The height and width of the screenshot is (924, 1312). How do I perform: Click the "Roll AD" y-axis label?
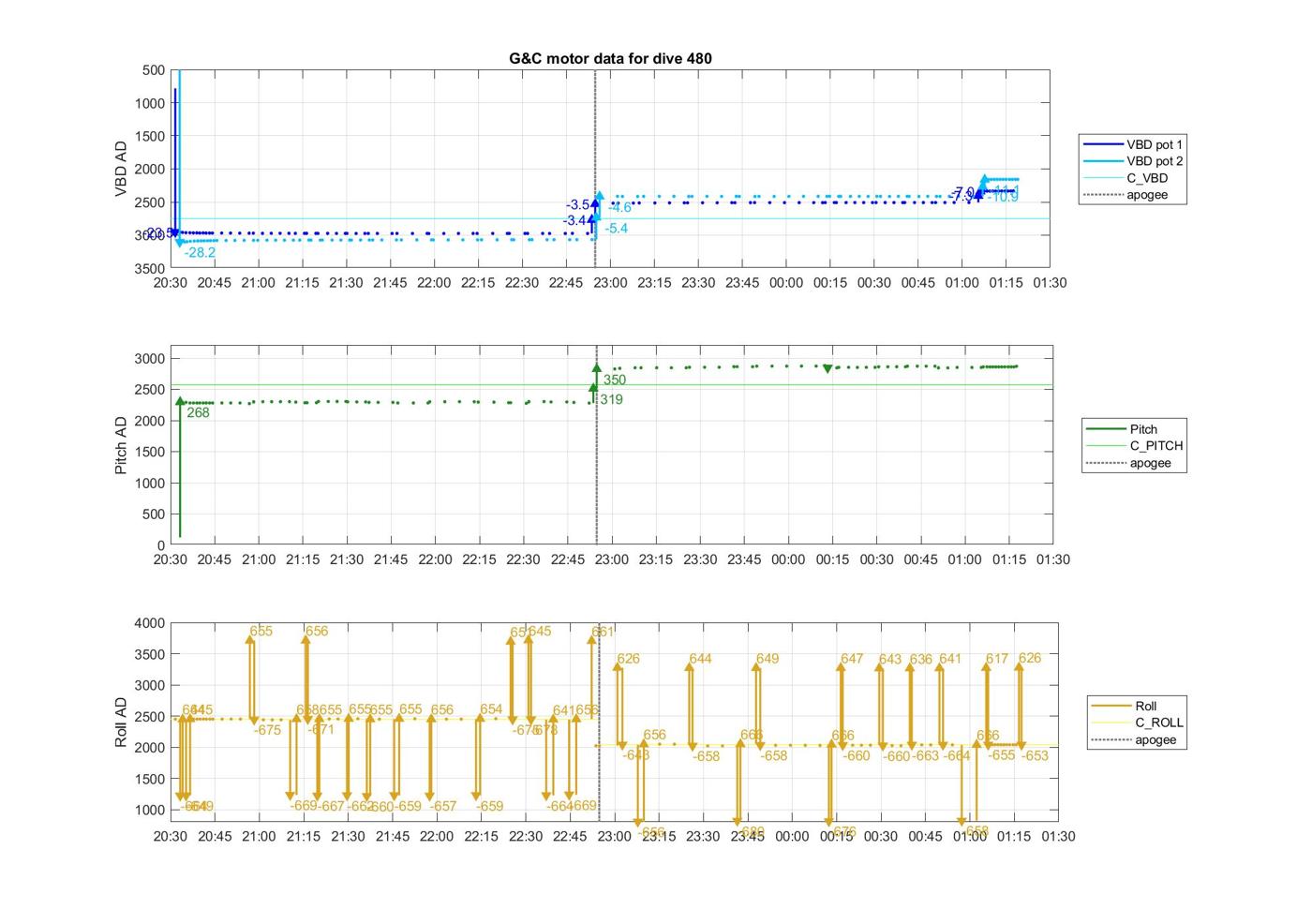click(121, 722)
